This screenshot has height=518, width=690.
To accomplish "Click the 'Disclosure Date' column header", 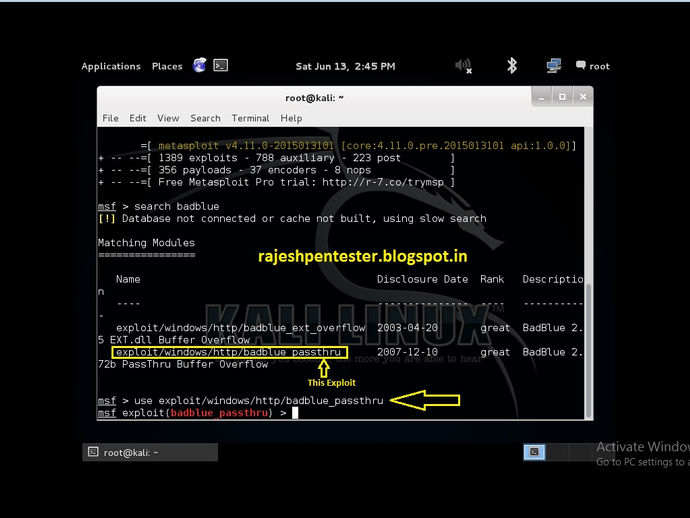I will [422, 279].
